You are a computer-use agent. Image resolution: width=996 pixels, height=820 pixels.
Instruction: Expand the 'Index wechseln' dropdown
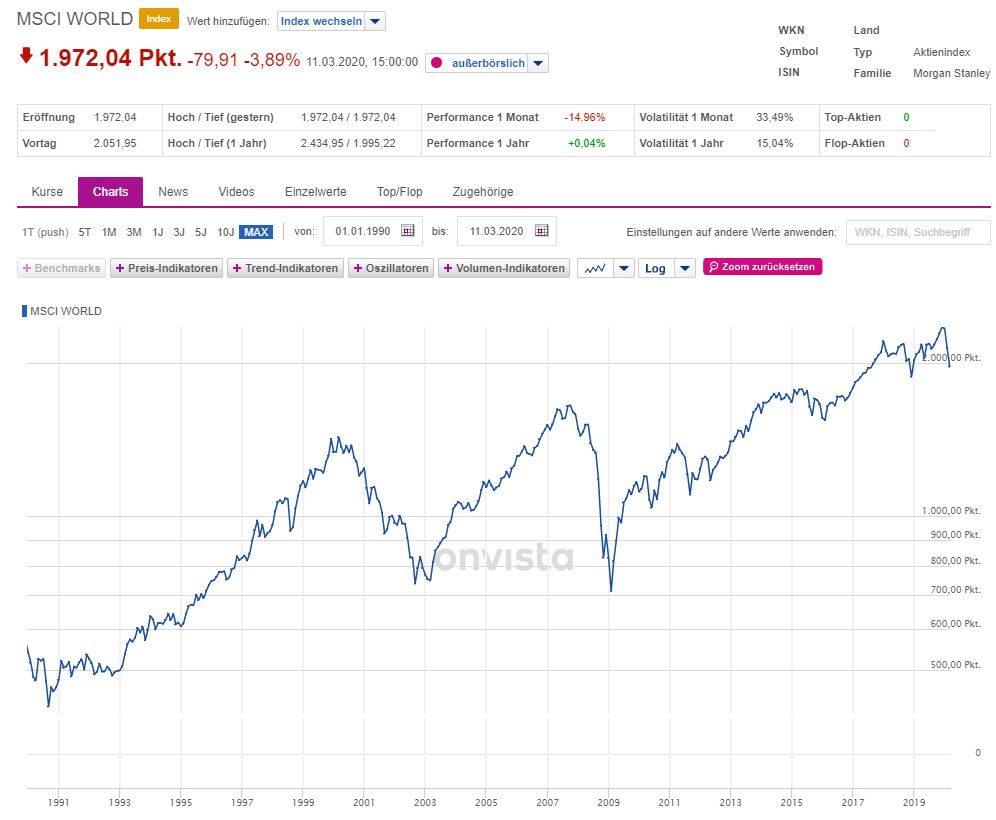pos(374,21)
